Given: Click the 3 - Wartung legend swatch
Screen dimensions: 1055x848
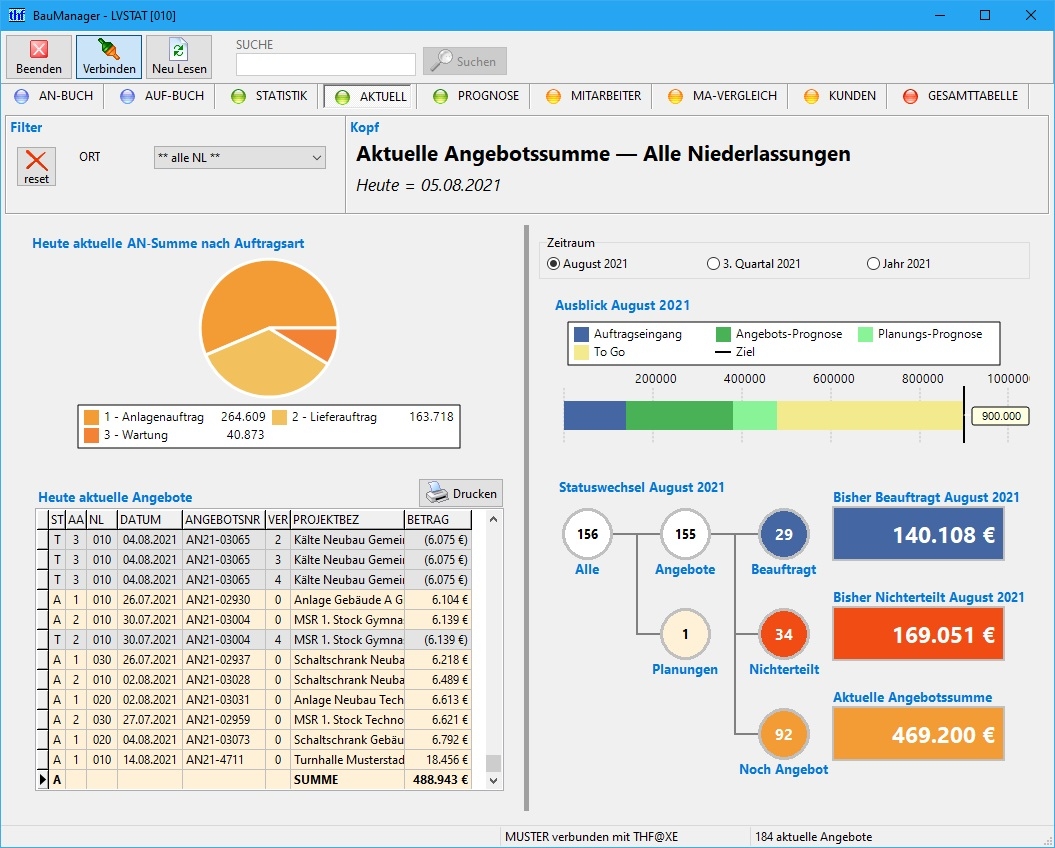Looking at the screenshot, I should click(92, 435).
